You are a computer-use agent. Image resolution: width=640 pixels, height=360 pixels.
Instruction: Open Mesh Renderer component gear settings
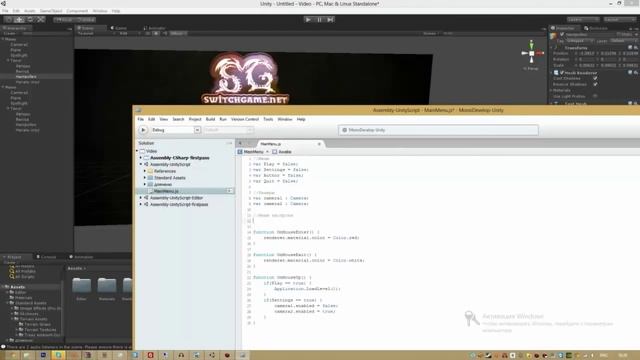point(636,72)
